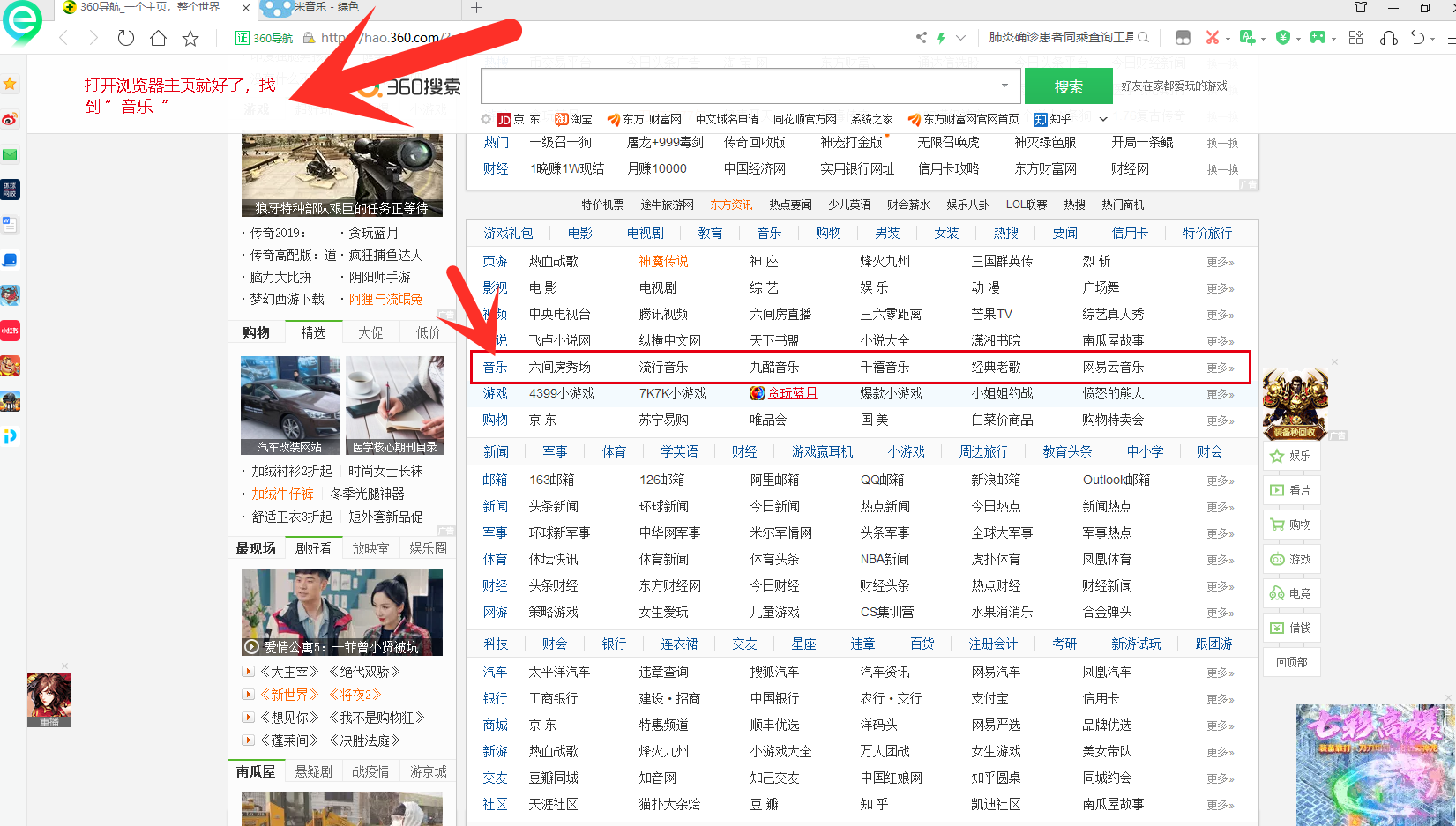
Task: Select the 大促 shopping tab
Action: 370,332
